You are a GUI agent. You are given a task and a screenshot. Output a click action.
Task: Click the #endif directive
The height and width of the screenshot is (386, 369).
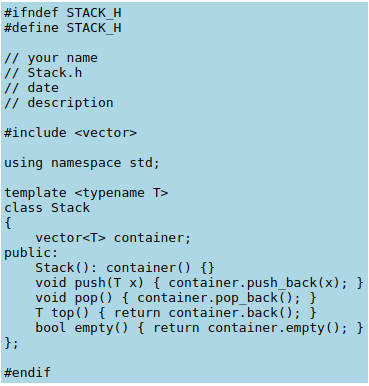point(27,373)
